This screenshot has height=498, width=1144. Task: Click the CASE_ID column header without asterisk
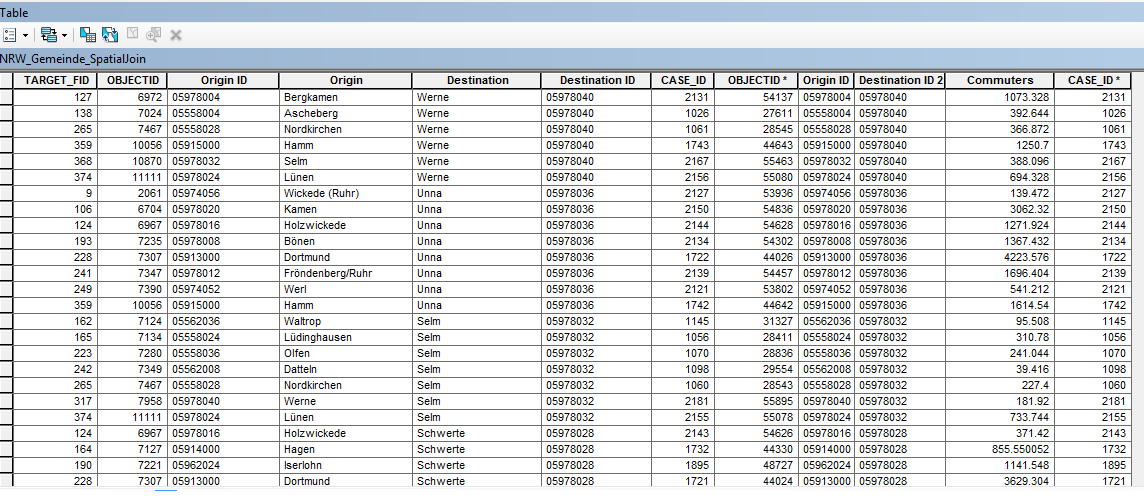point(684,80)
